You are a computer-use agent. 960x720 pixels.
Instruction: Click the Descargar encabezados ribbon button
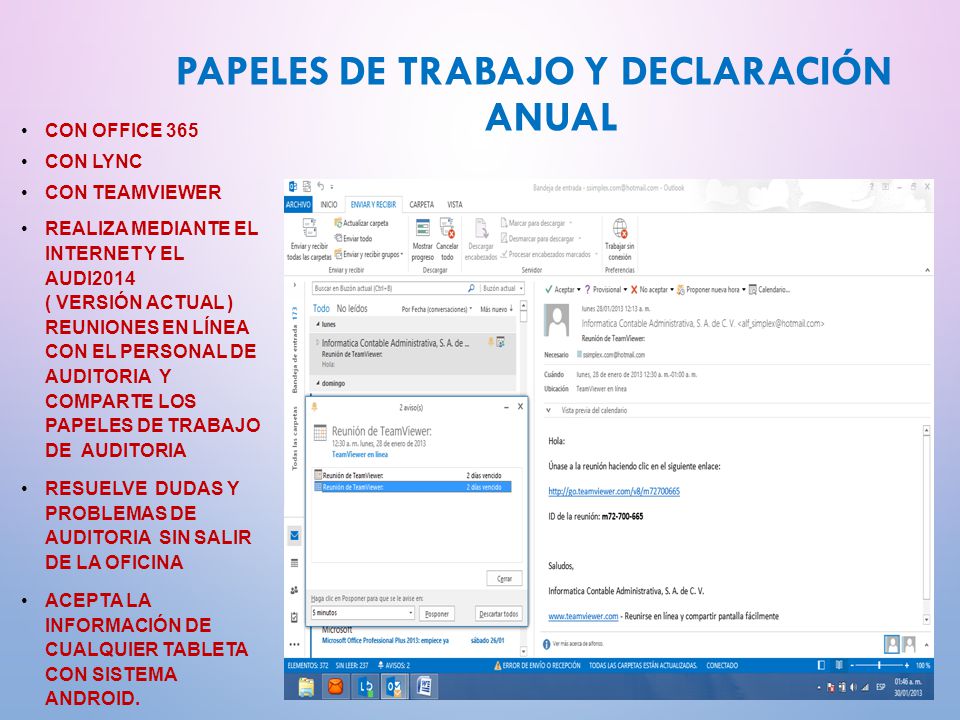(481, 239)
